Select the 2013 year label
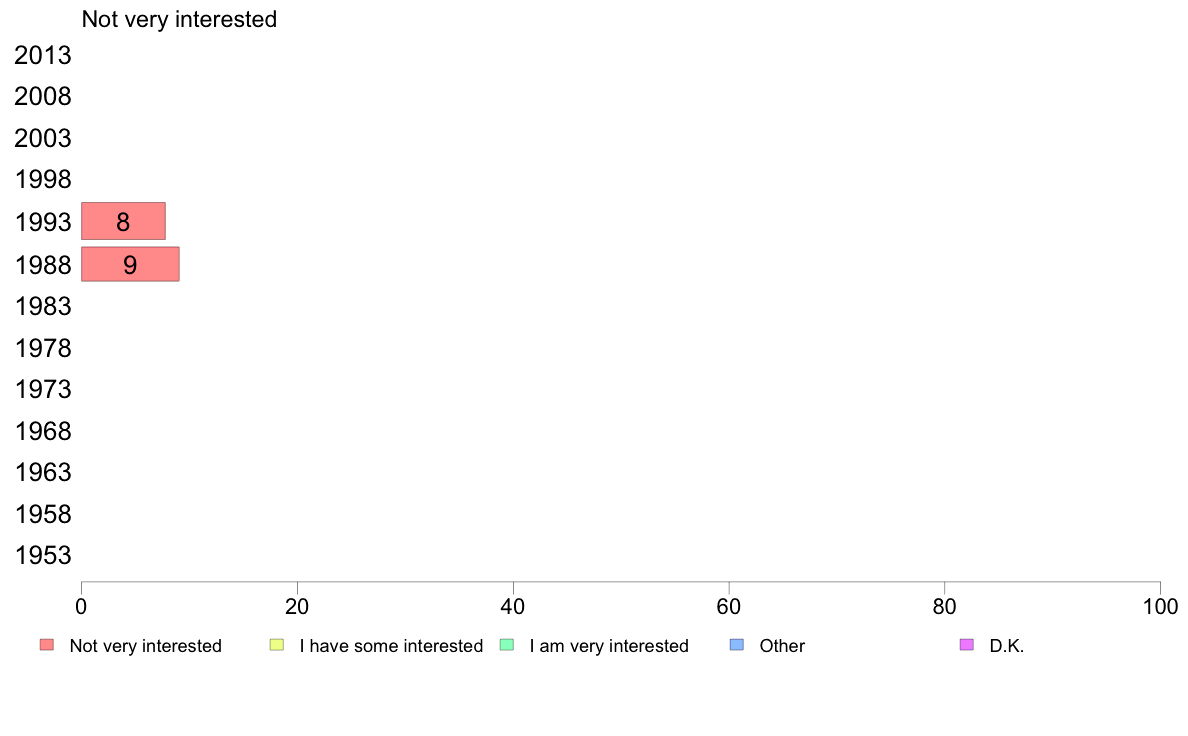 43,56
